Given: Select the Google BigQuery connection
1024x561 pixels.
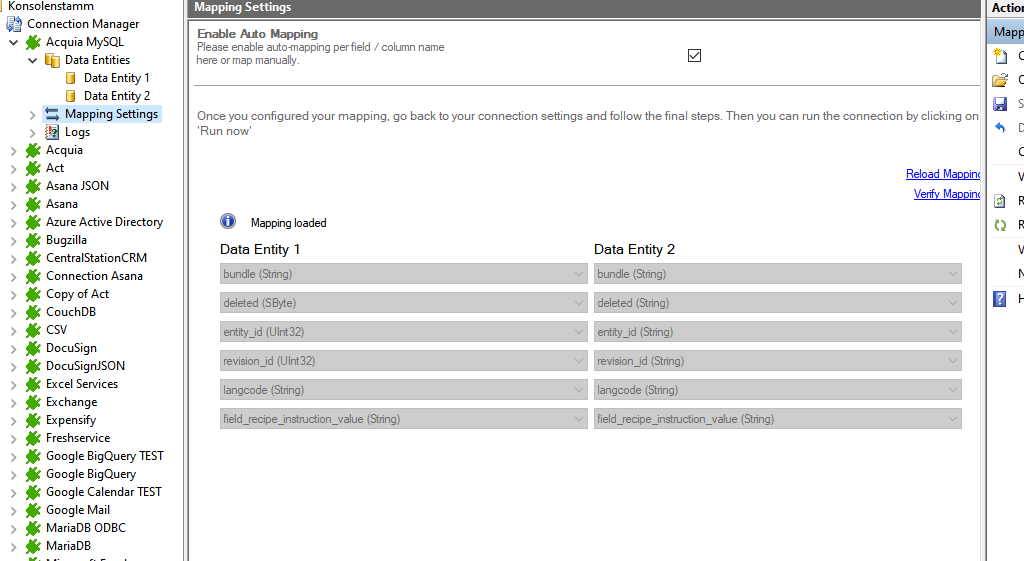Looking at the screenshot, I should coord(90,474).
